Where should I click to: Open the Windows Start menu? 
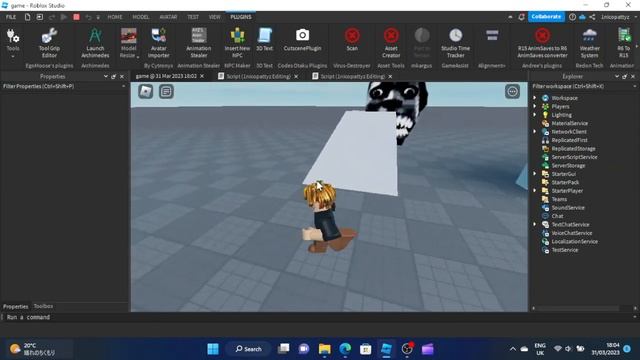pyautogui.click(x=213, y=349)
